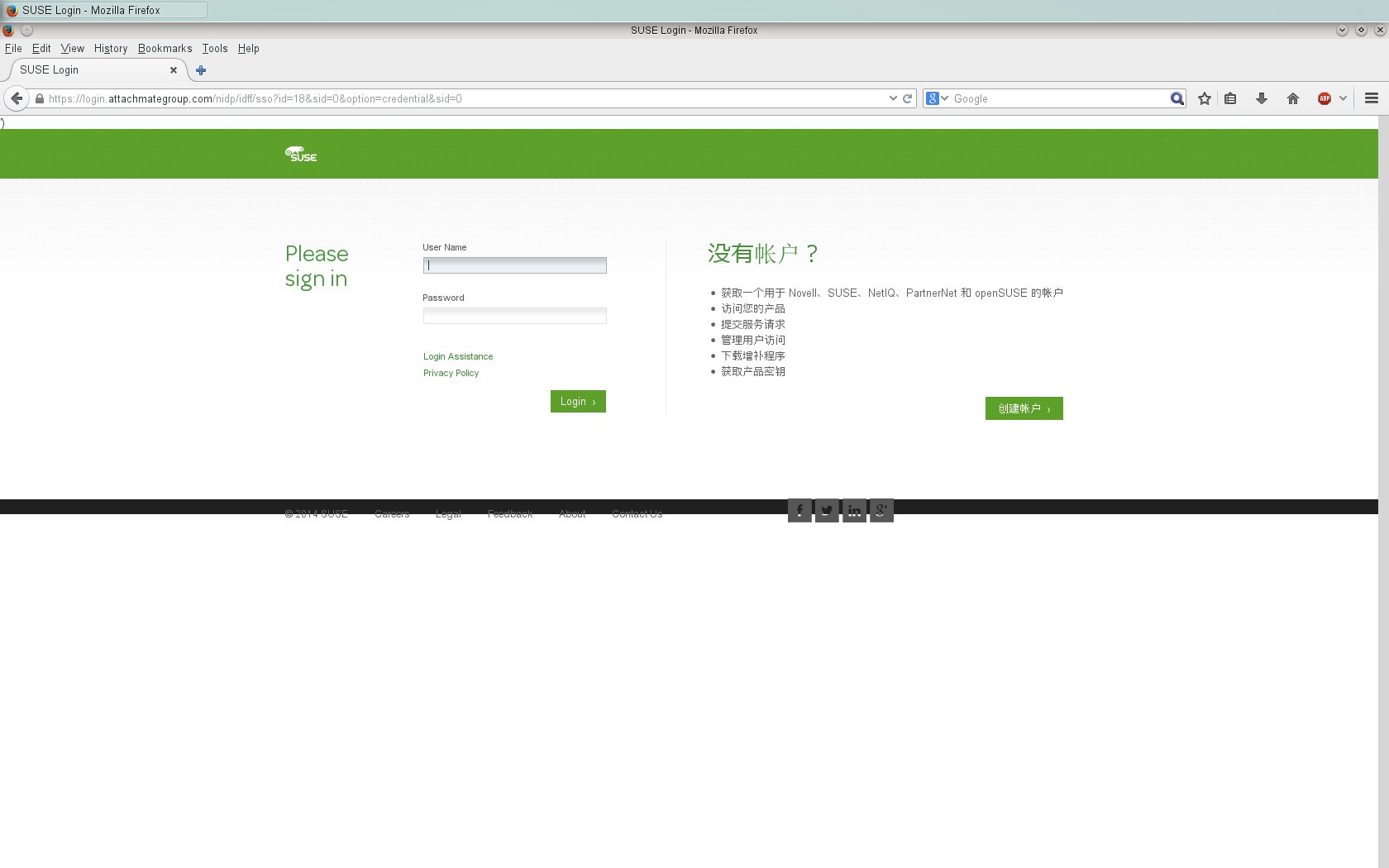Screen dimensions: 1389x868
Task: Click the '访问您的产品' list item
Action: [753, 308]
